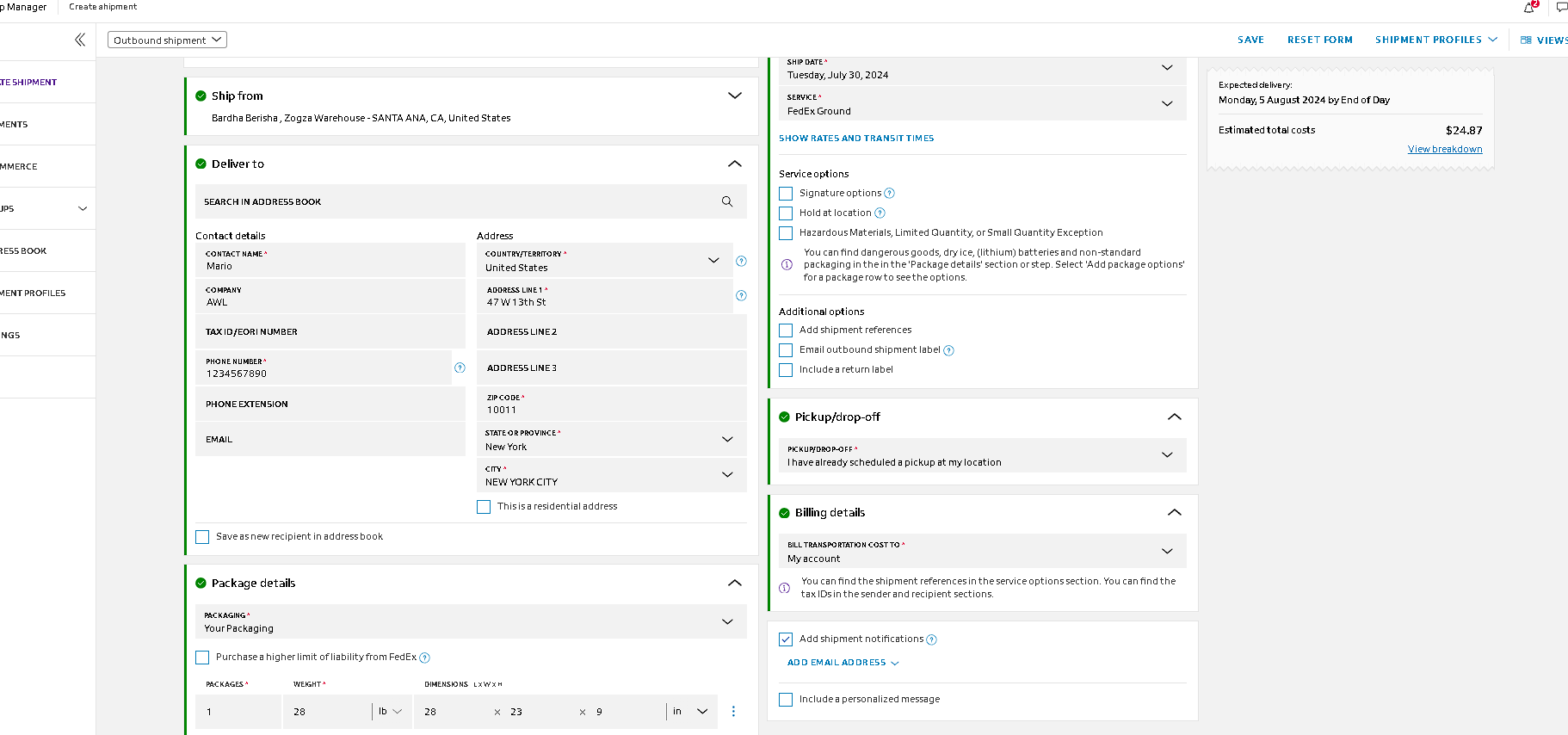Change dimensions unit in dropdown
This screenshot has height=735, width=1568.
(690, 711)
